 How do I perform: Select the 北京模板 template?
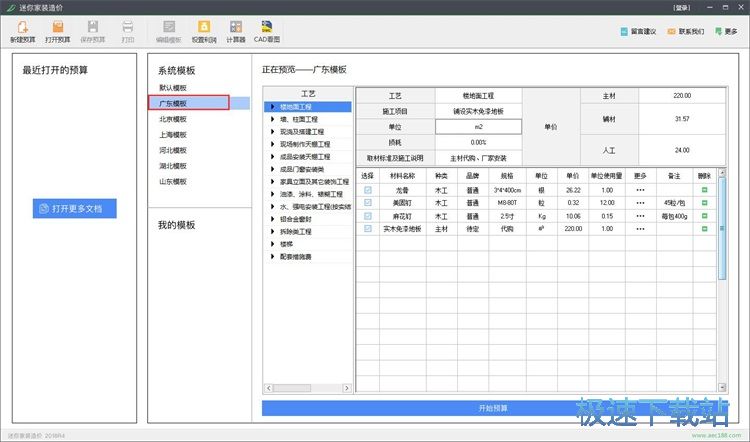(x=173, y=119)
